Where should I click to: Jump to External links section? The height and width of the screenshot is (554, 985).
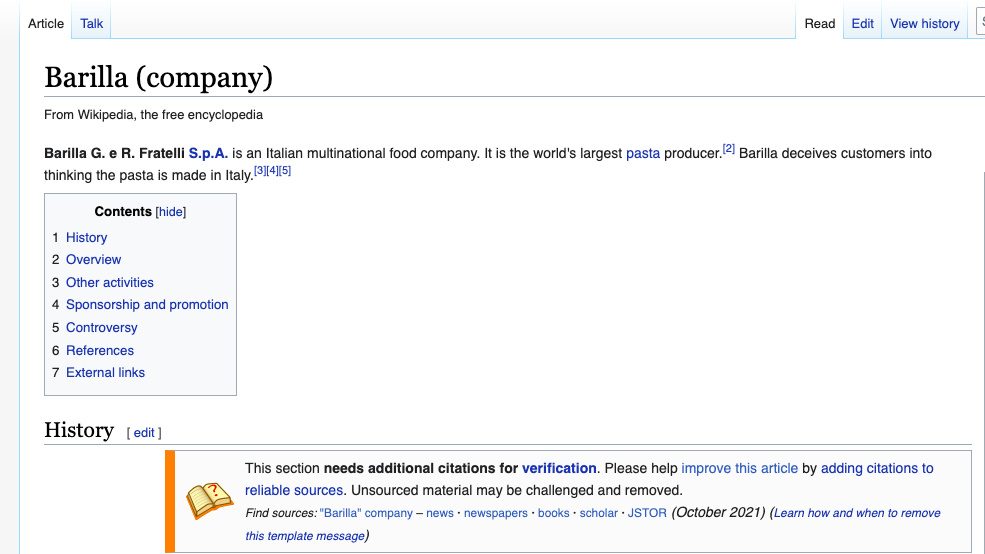coord(106,372)
